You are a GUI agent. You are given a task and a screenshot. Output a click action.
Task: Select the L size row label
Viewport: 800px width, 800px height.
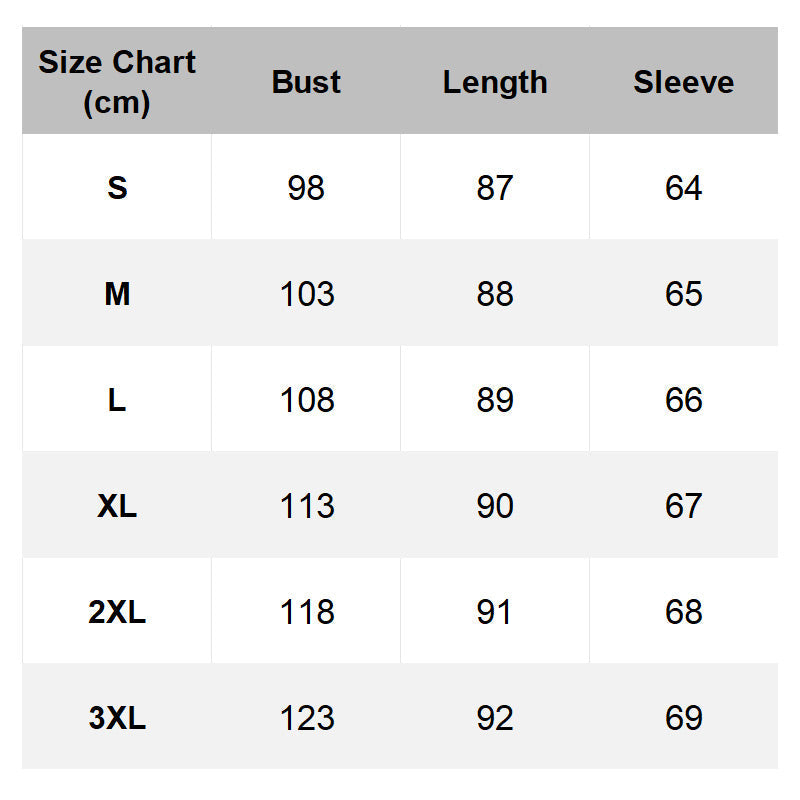pyautogui.click(x=117, y=400)
